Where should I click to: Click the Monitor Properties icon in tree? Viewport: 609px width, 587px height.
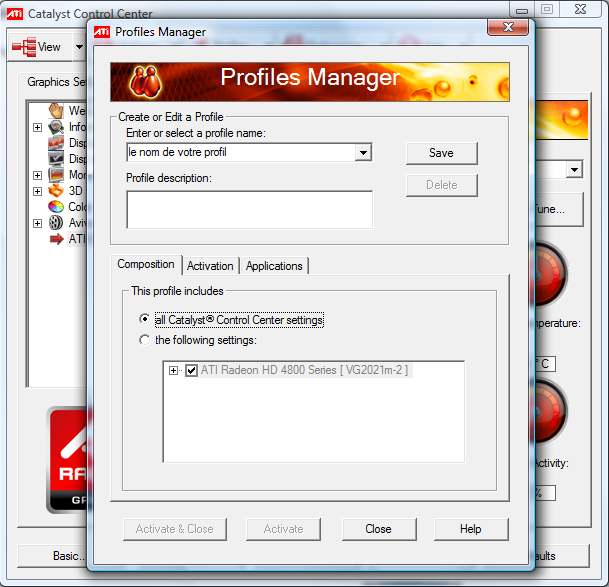click(x=56, y=175)
